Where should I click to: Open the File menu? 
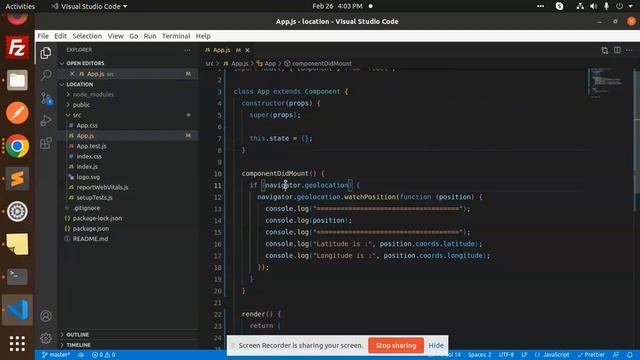click(x=43, y=36)
